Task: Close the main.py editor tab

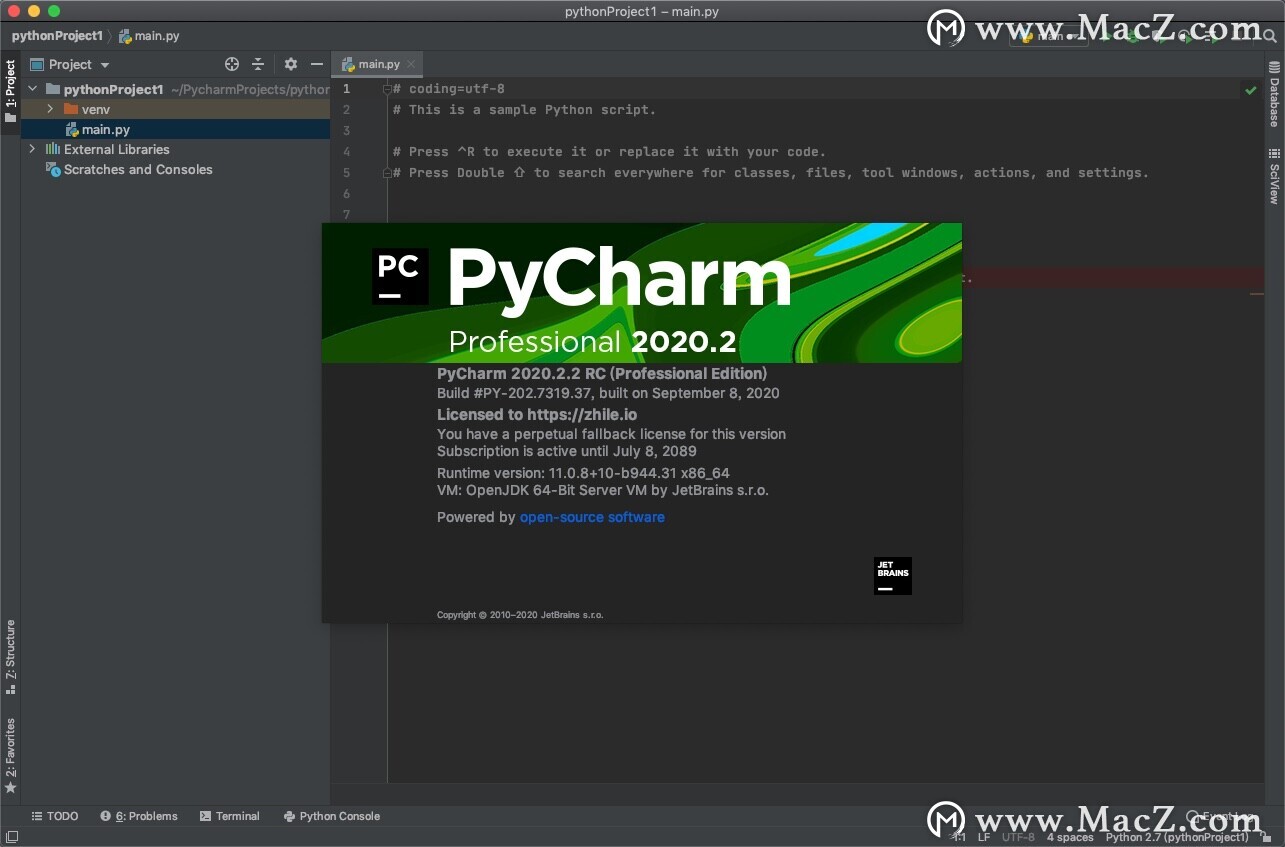Action: (411, 64)
